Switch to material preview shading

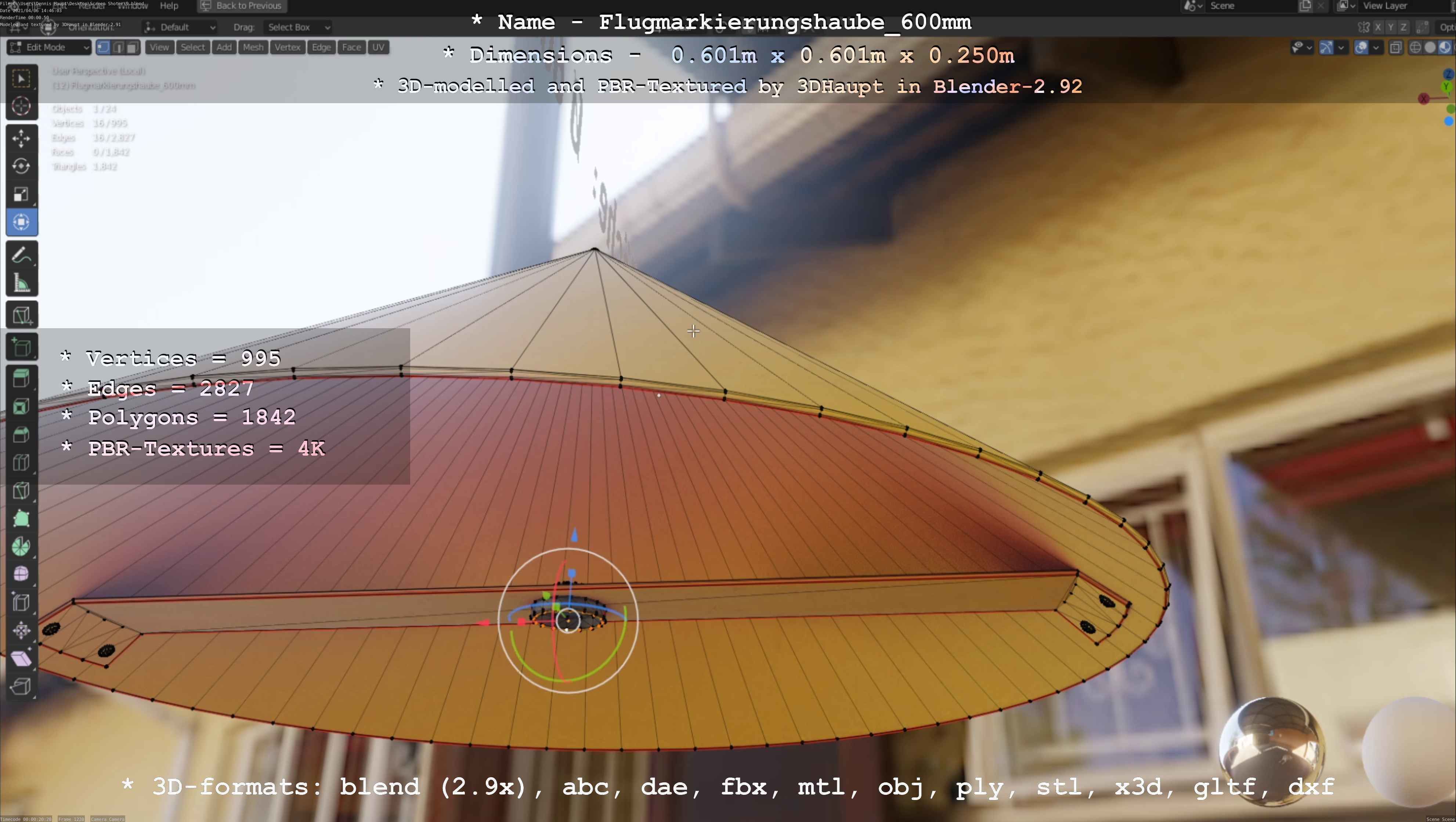(x=1445, y=47)
